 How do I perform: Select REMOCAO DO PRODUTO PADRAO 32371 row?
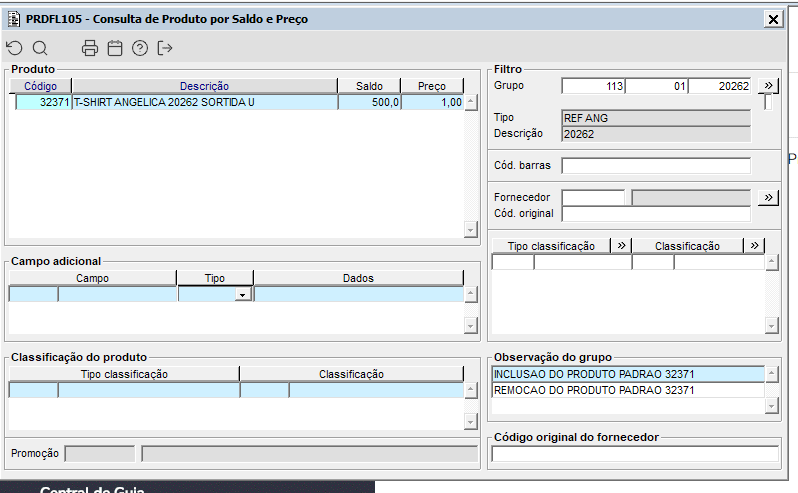point(628,390)
